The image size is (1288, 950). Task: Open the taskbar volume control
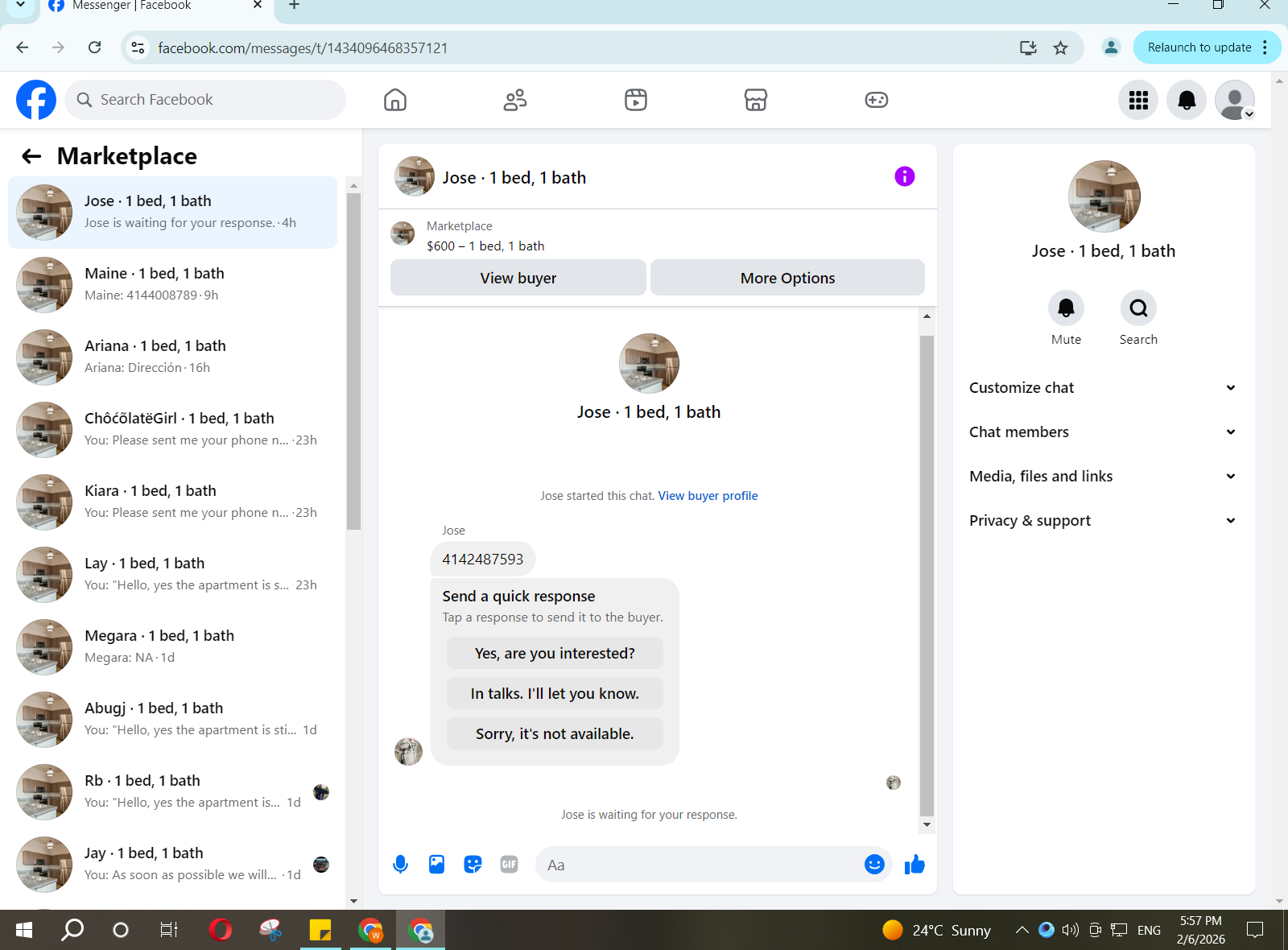(1070, 930)
